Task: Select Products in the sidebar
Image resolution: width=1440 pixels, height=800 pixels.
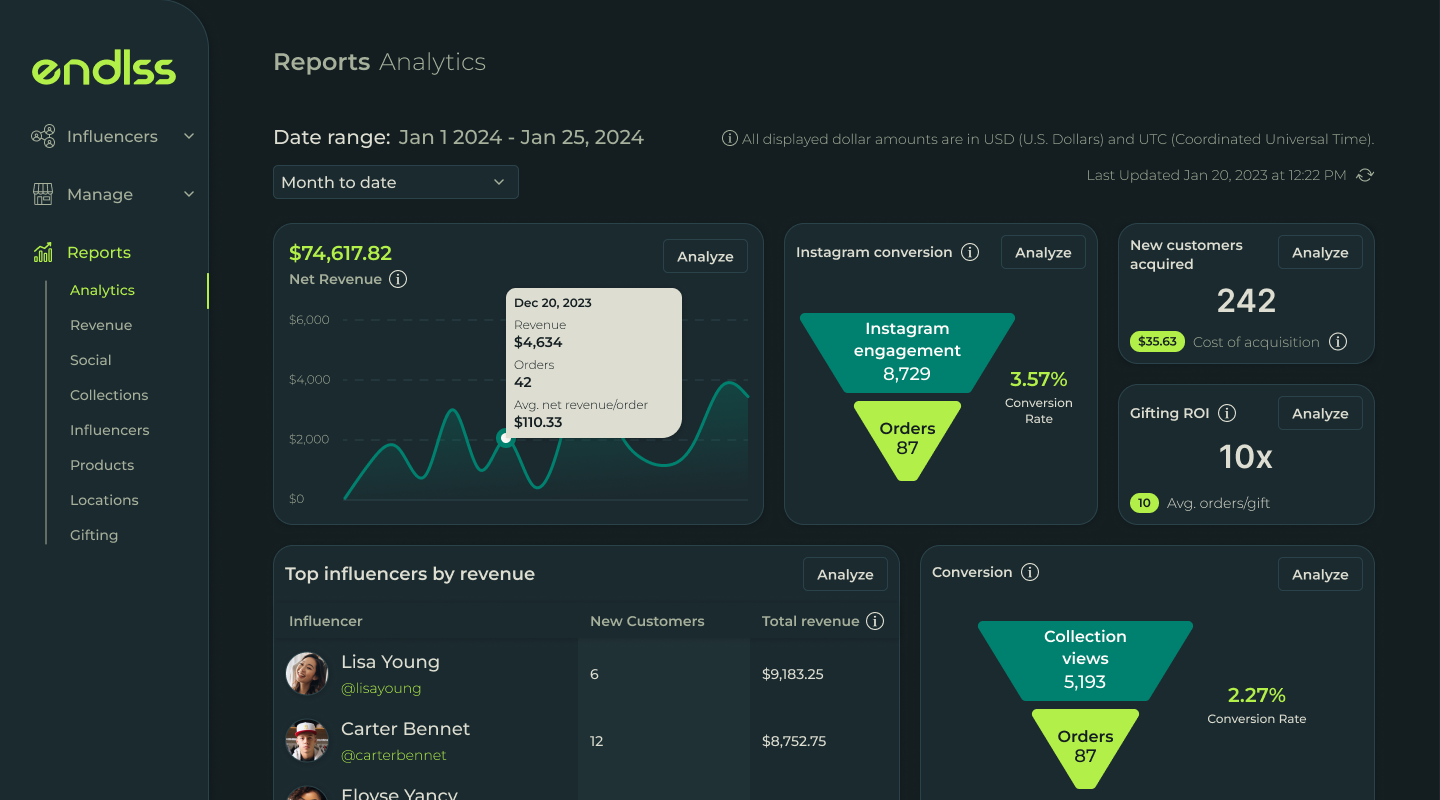Action: [x=102, y=465]
